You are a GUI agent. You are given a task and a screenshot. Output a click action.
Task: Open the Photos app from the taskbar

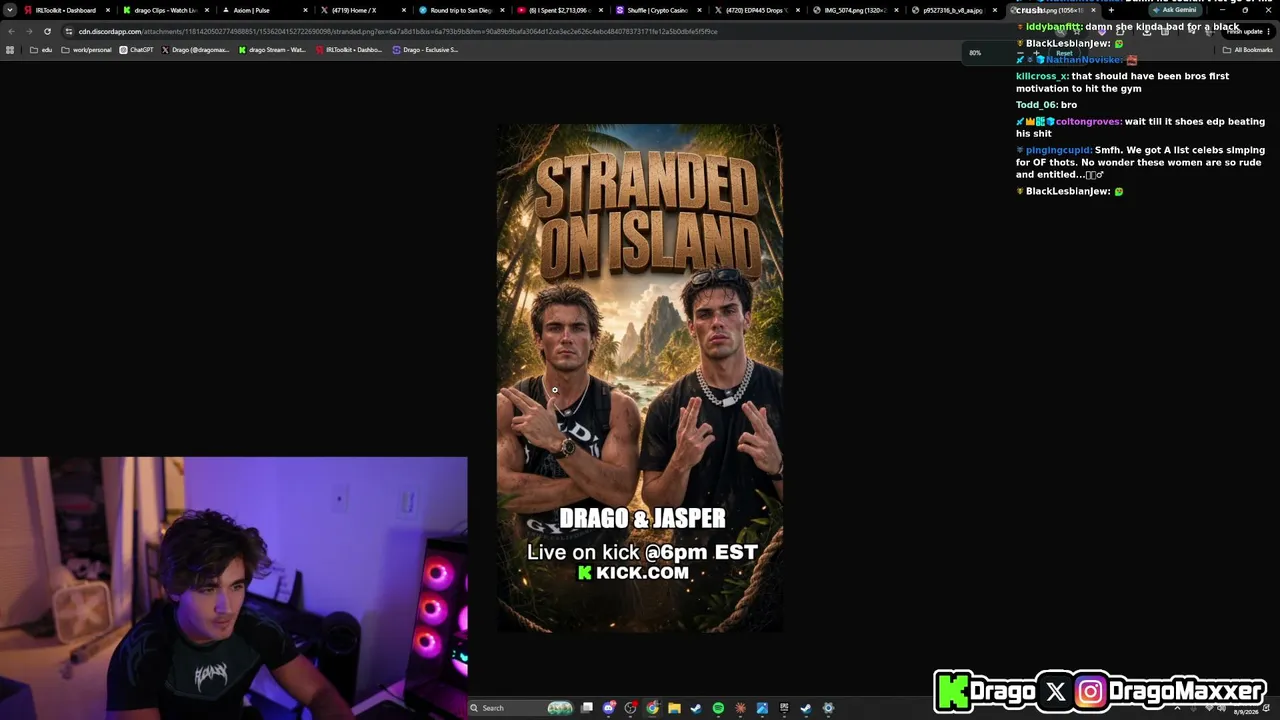pos(762,708)
